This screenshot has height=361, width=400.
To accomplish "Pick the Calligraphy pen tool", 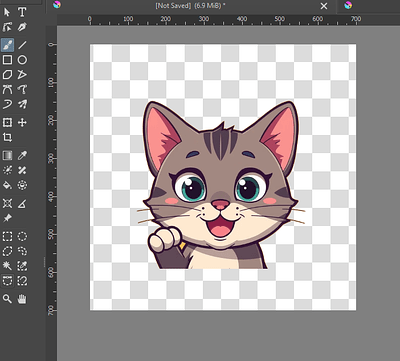I will (x=22, y=27).
